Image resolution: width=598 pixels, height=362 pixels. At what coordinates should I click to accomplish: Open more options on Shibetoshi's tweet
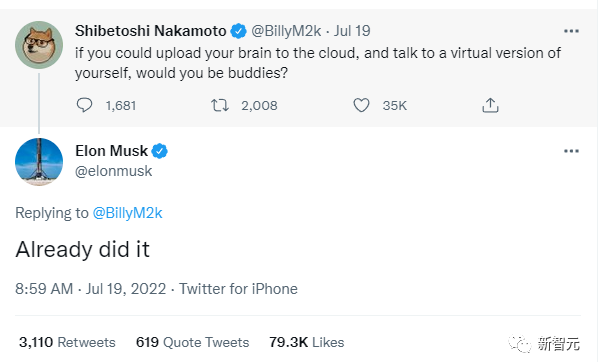point(571,31)
